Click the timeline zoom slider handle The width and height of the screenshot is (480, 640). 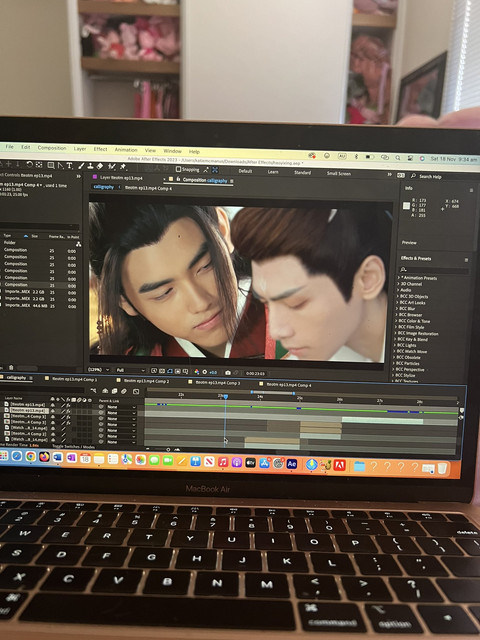point(168,449)
